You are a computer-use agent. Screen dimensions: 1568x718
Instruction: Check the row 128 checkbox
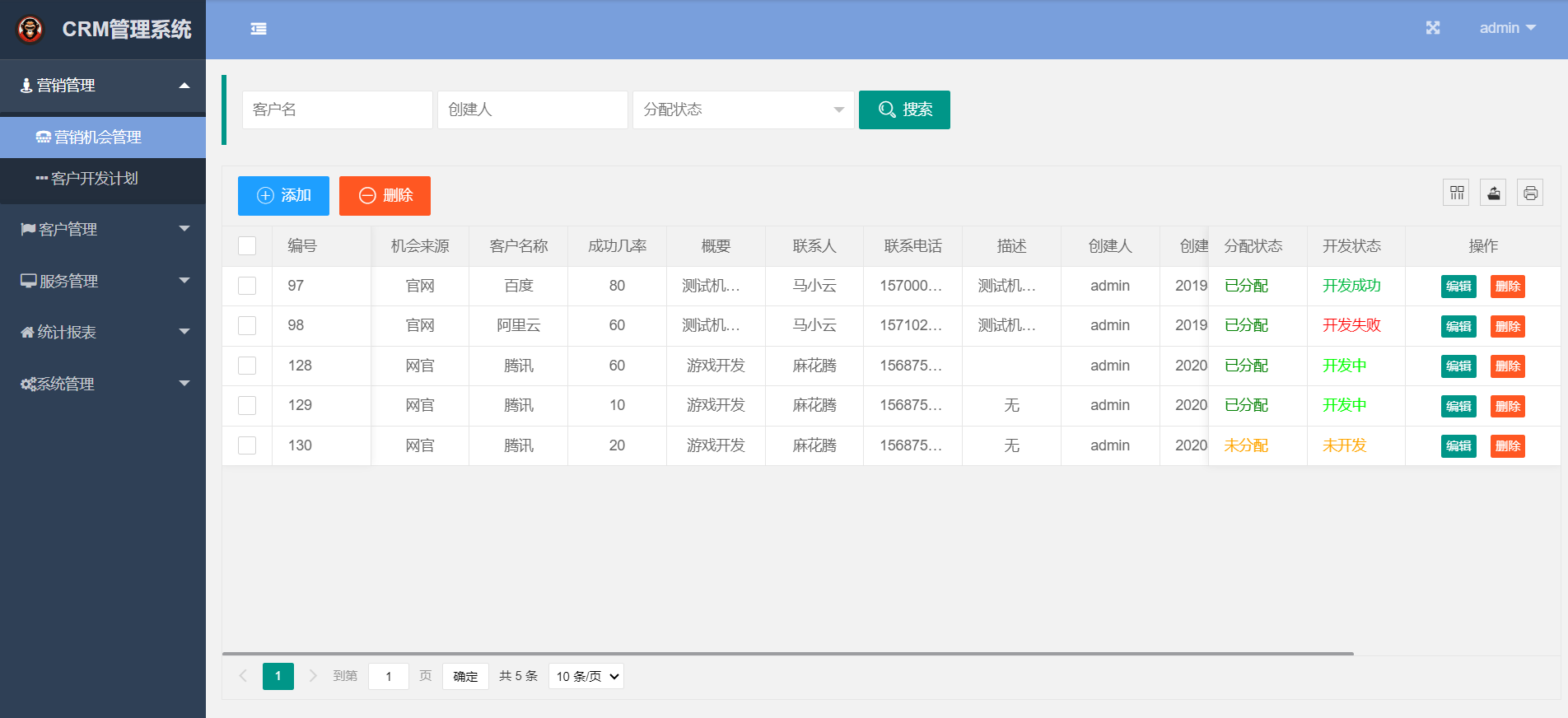pyautogui.click(x=247, y=366)
